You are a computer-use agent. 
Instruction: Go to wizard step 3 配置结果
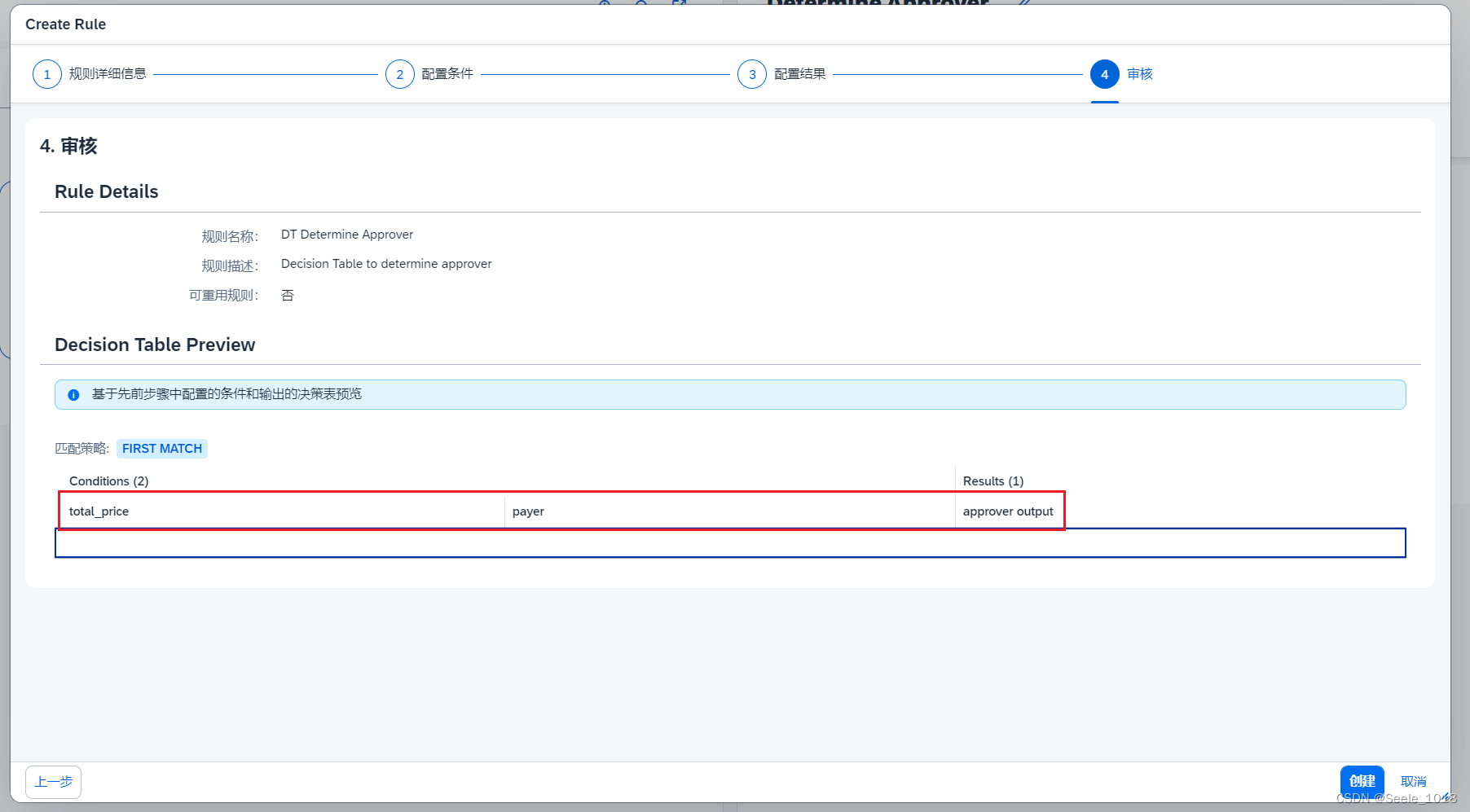781,74
